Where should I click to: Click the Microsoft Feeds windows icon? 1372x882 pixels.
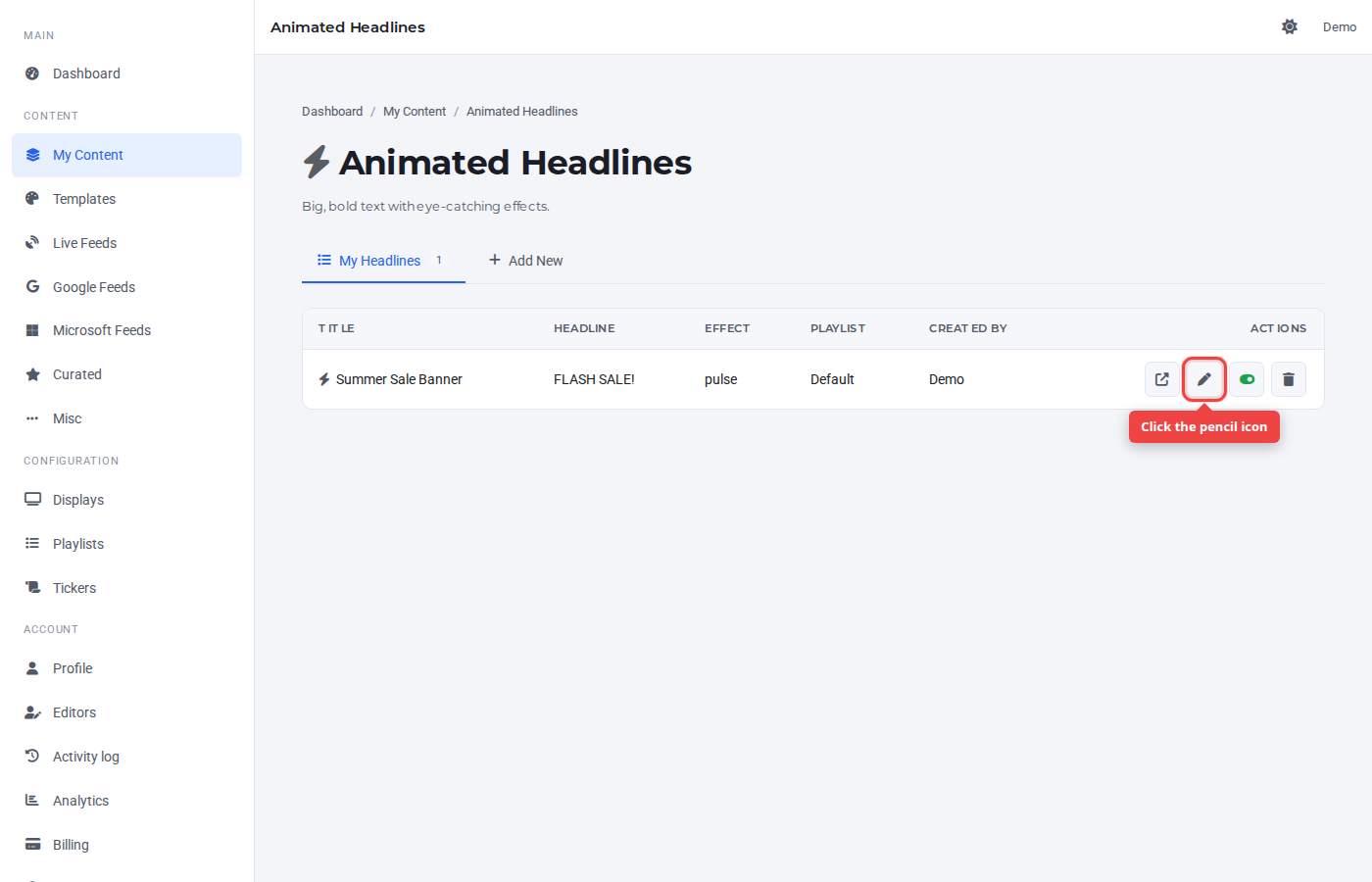(x=32, y=330)
